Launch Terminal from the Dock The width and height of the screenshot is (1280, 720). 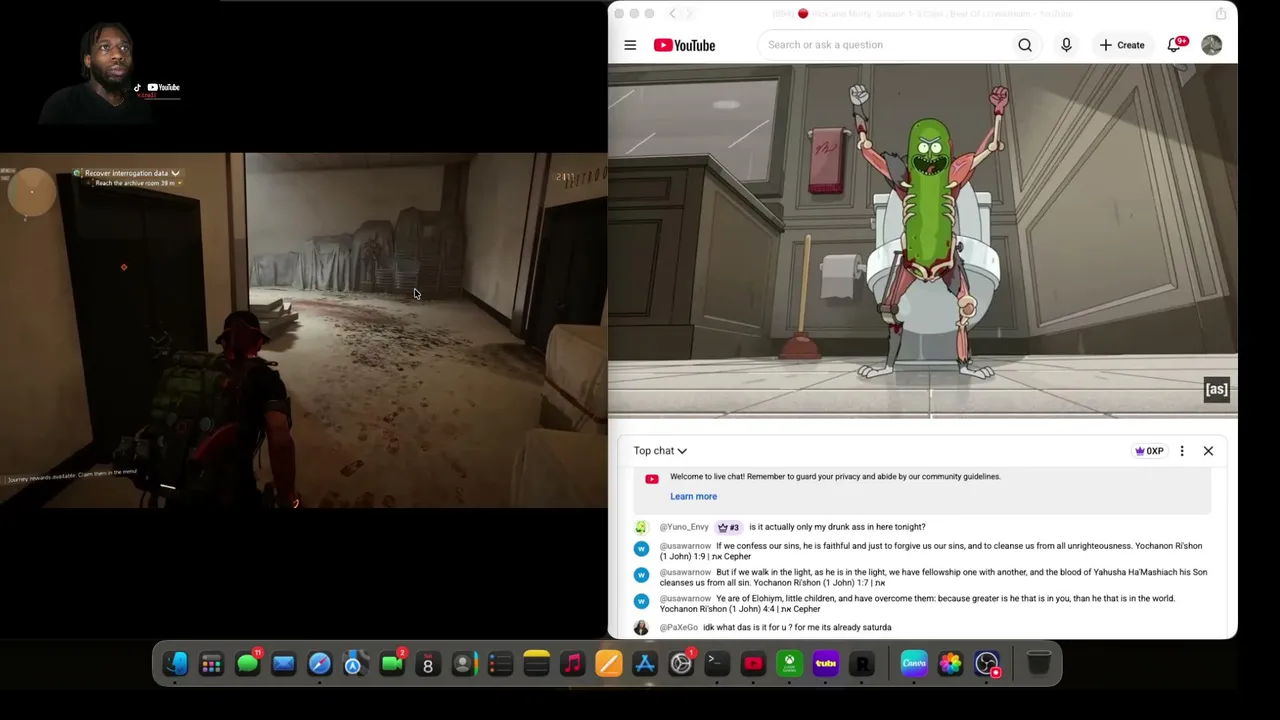pos(717,664)
